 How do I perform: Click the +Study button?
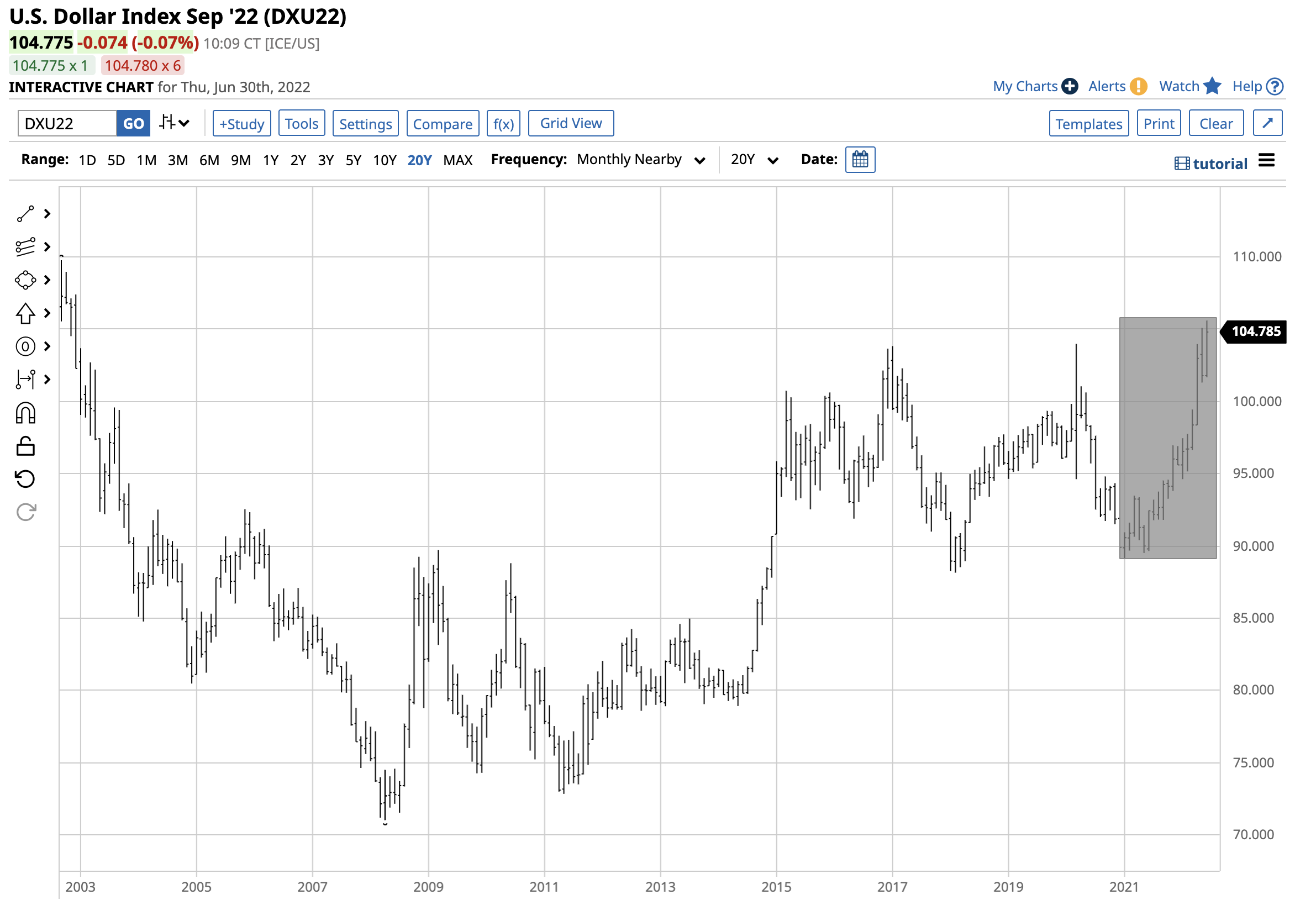coord(241,124)
